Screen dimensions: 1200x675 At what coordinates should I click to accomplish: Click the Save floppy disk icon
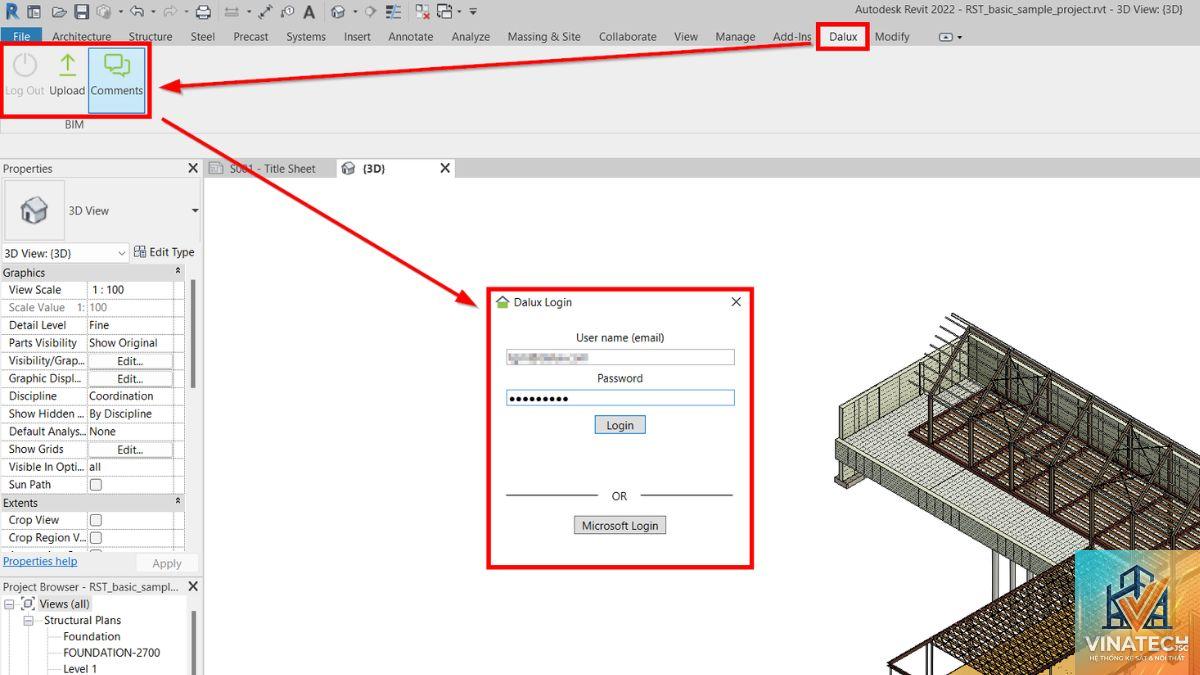click(x=81, y=12)
